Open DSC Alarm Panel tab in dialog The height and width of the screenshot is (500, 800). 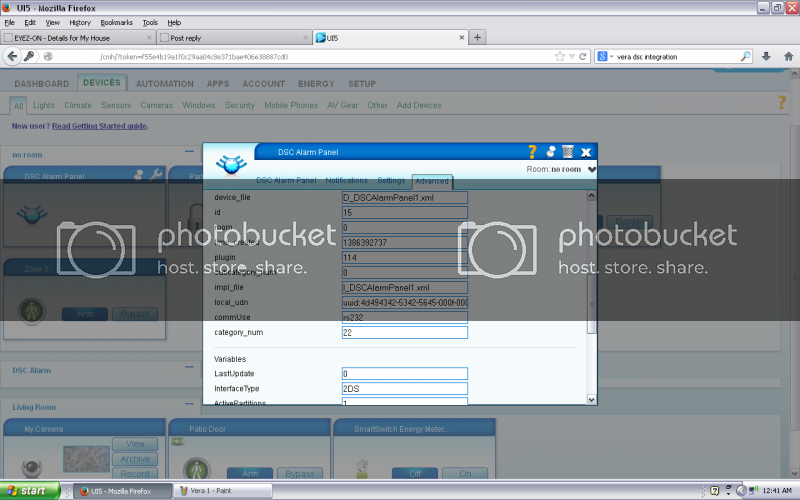286,181
